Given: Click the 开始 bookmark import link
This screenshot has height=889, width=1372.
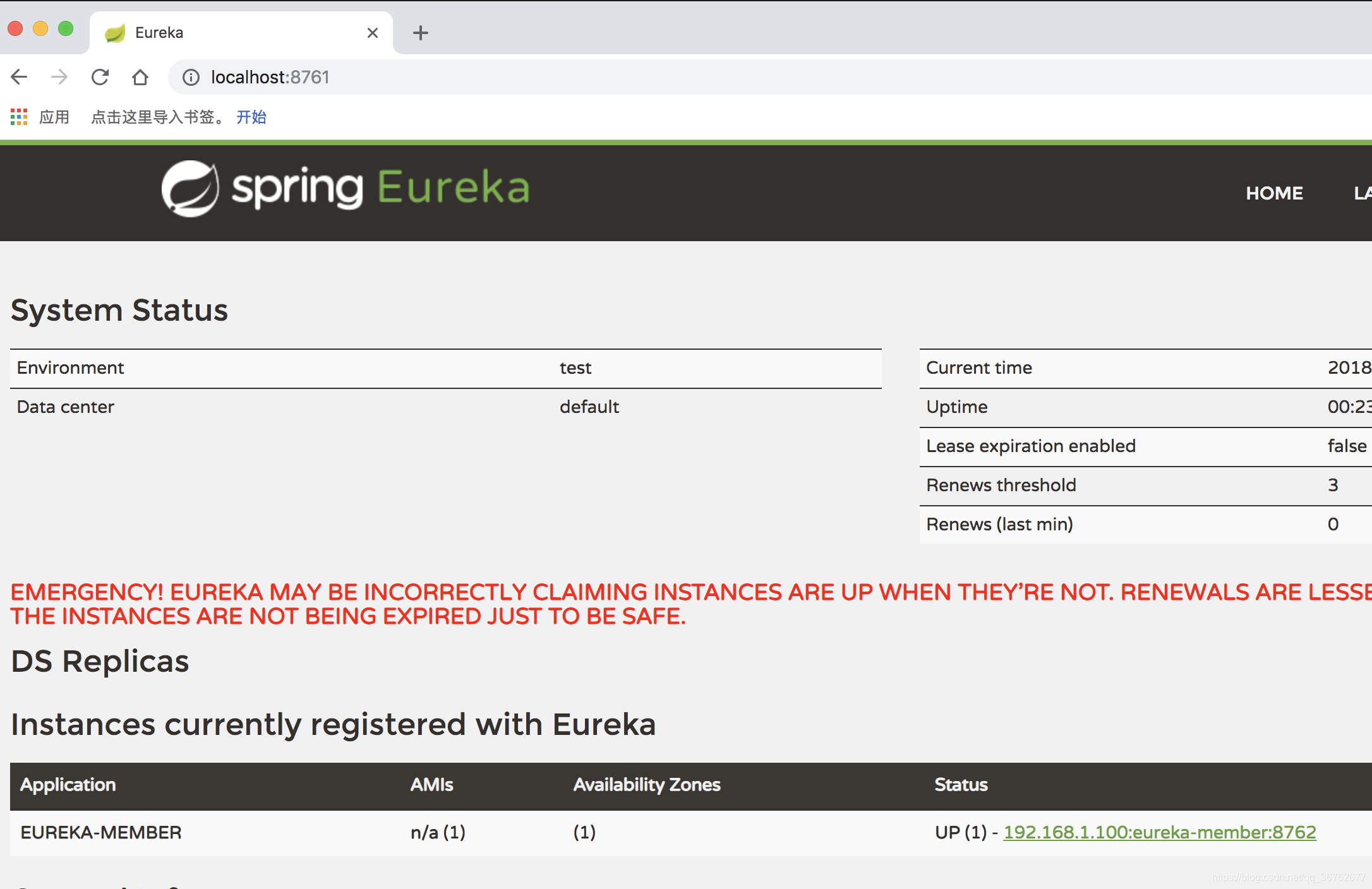Looking at the screenshot, I should 251,117.
